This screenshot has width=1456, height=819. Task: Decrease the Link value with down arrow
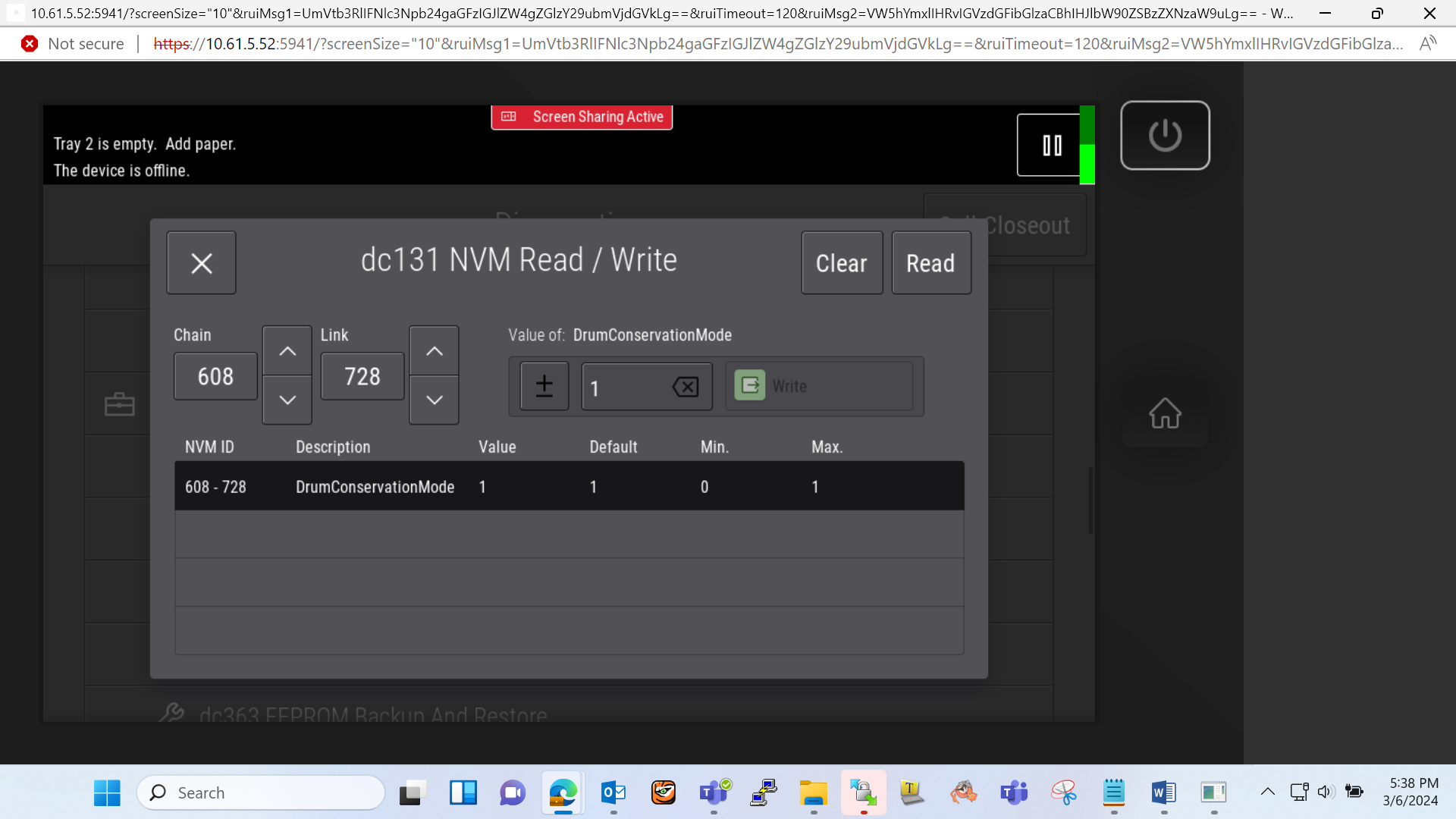pyautogui.click(x=434, y=400)
